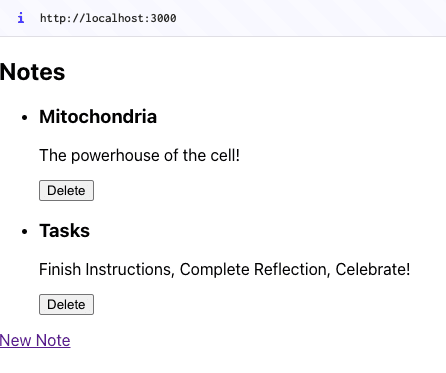Image resolution: width=446 pixels, height=373 pixels.
Task: Open the New Note link
Action: [x=35, y=340]
